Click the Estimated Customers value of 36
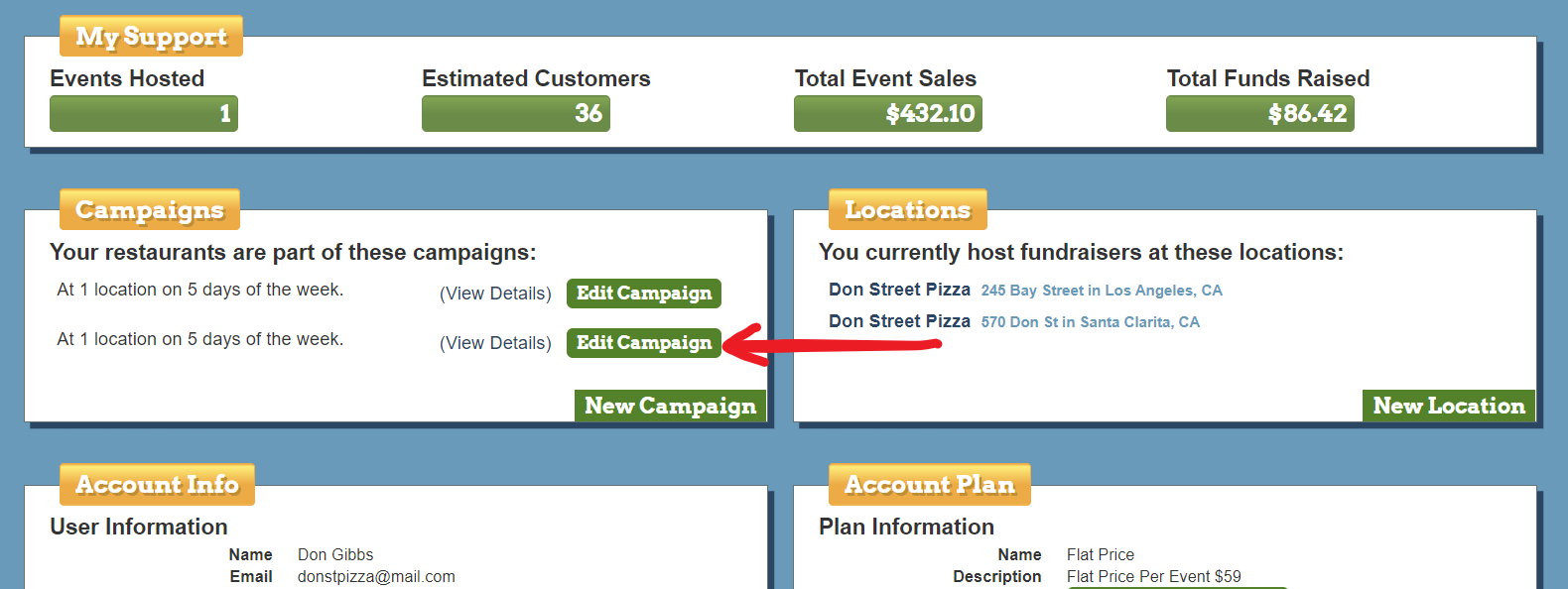The height and width of the screenshot is (589, 1568). (516, 114)
